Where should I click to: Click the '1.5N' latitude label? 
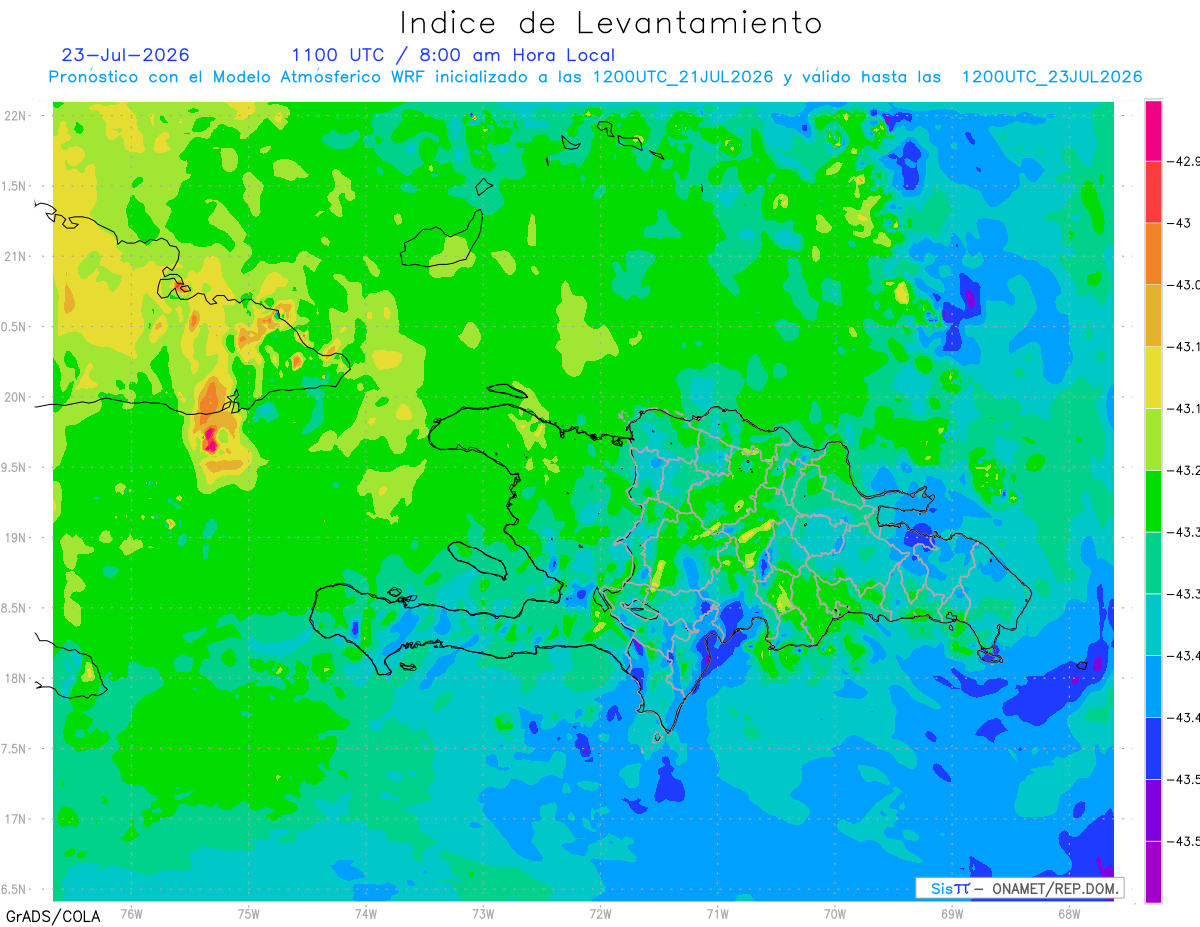15,186
